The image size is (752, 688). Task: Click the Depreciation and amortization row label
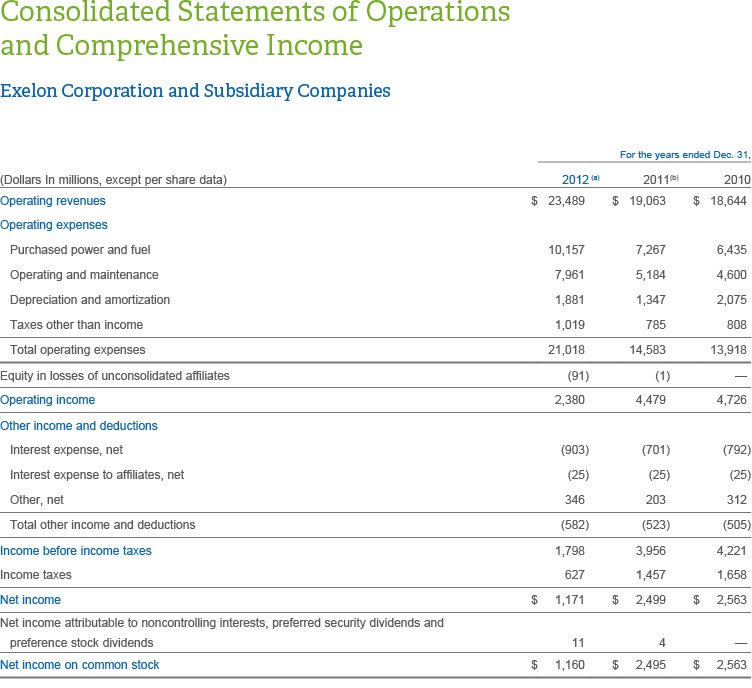point(90,300)
